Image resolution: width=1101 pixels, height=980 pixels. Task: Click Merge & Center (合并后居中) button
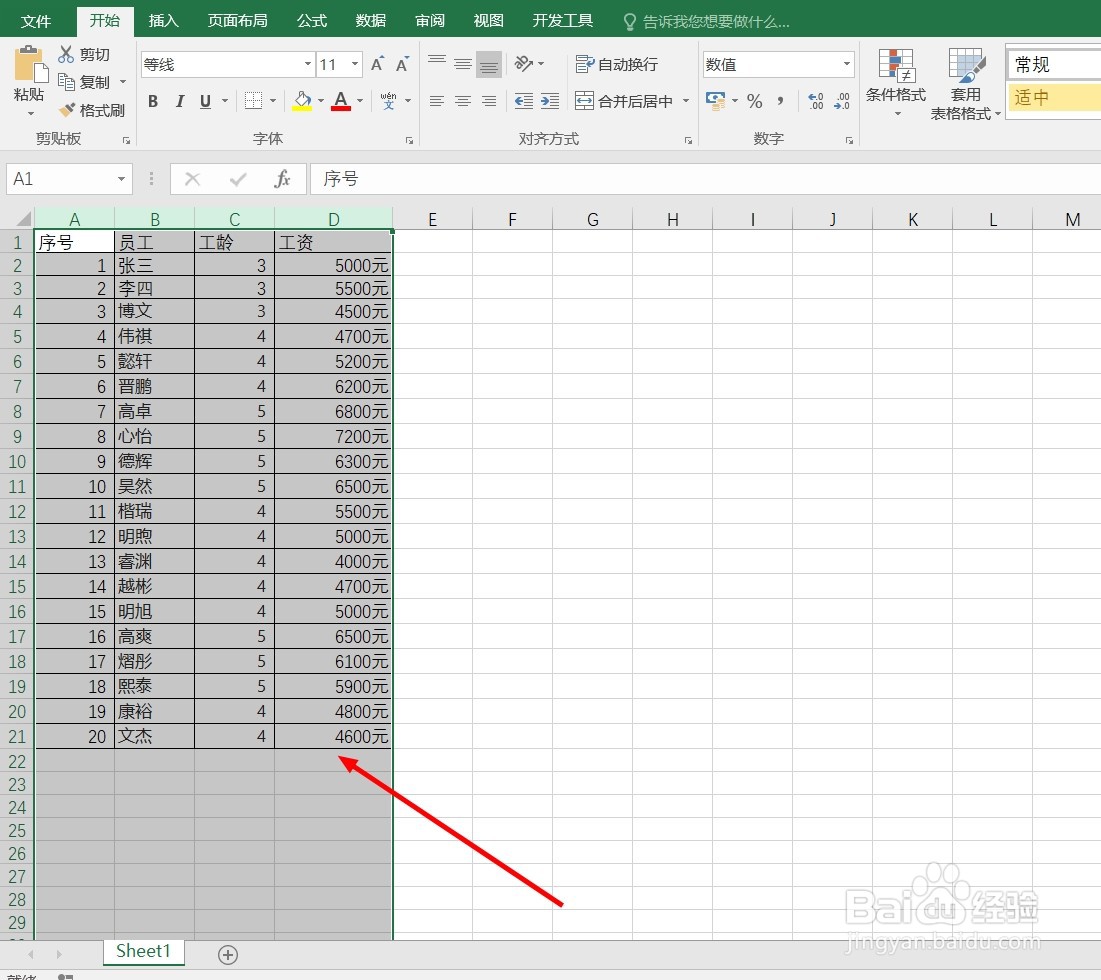point(624,101)
